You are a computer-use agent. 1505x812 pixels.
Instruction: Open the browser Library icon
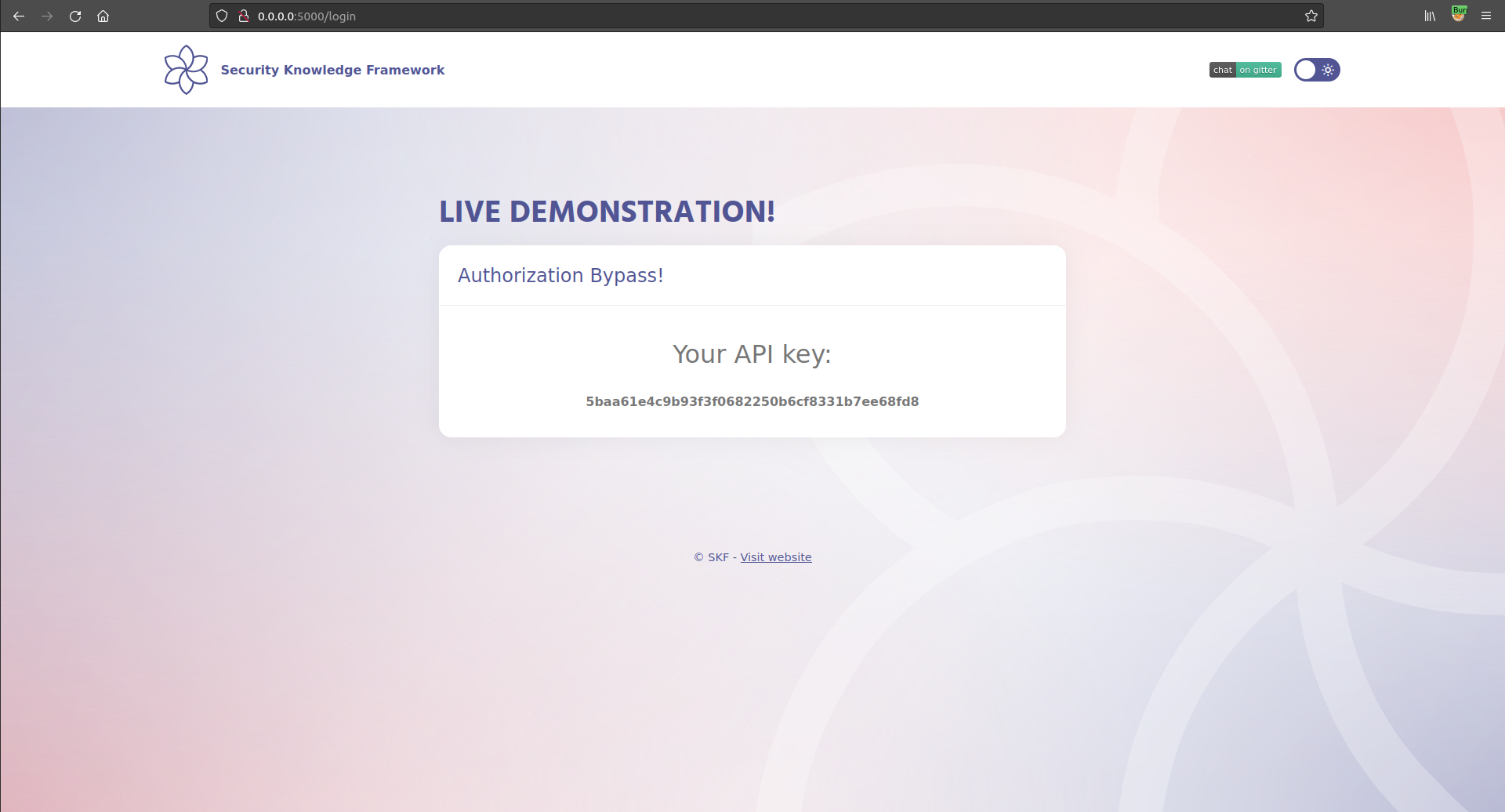point(1430,16)
